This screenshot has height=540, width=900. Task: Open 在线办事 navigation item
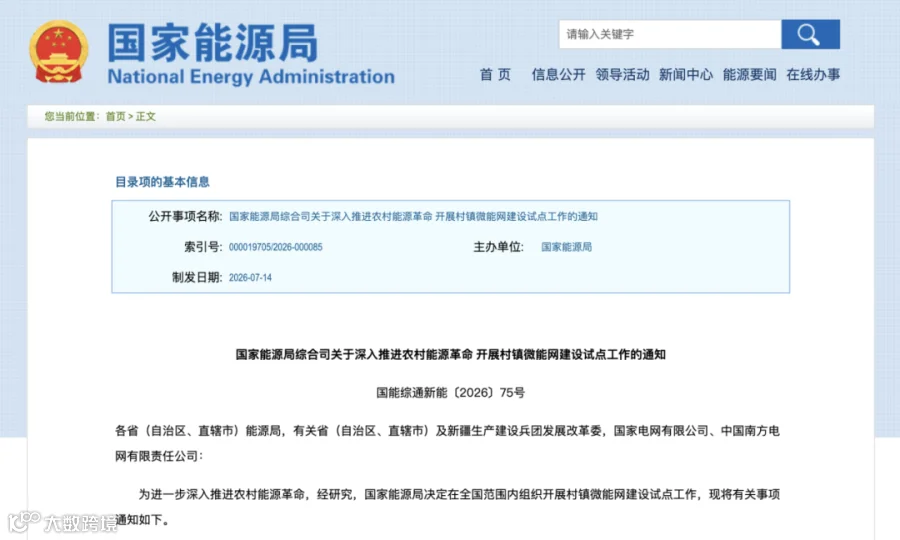[x=813, y=75]
